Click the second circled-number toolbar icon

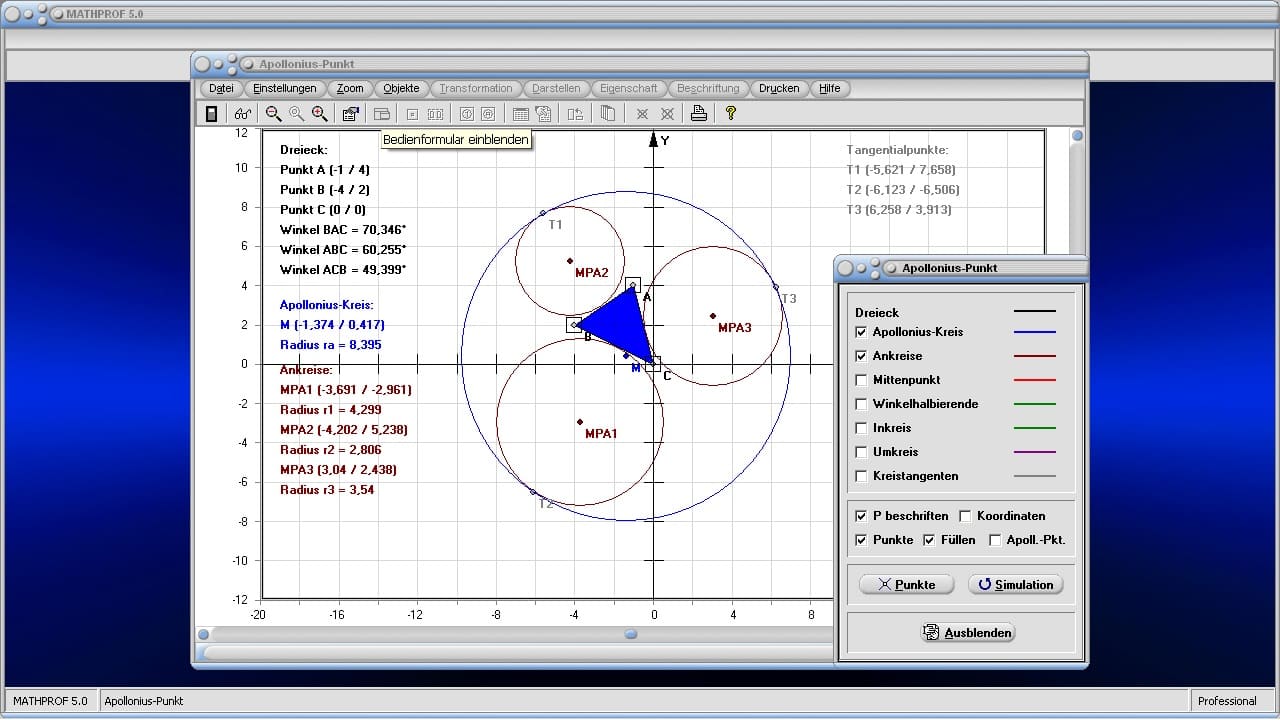(x=488, y=114)
